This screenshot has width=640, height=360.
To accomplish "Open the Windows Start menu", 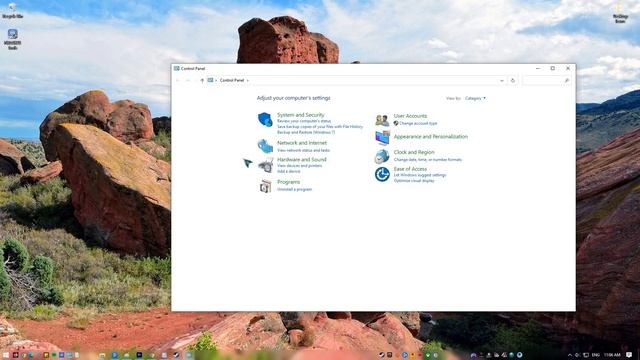I will 6,355.
